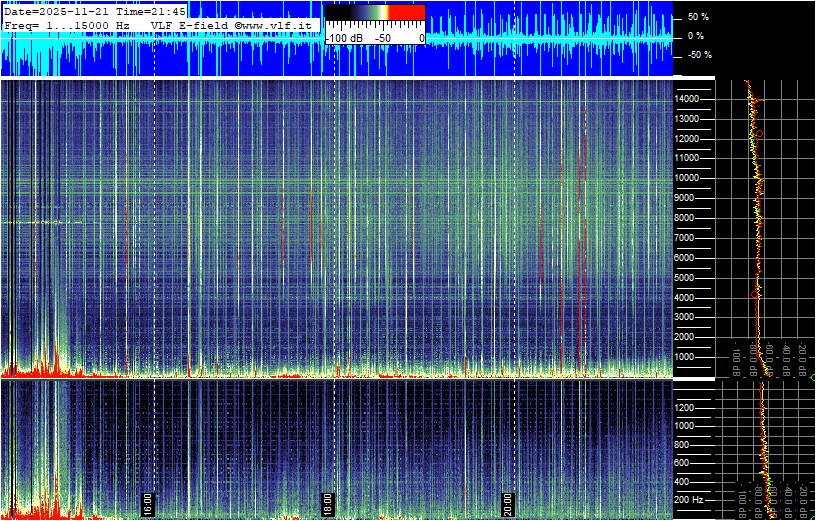Screen dimensions: 816x521
Task: Click the 16:00 time marker label
Action: point(147,503)
